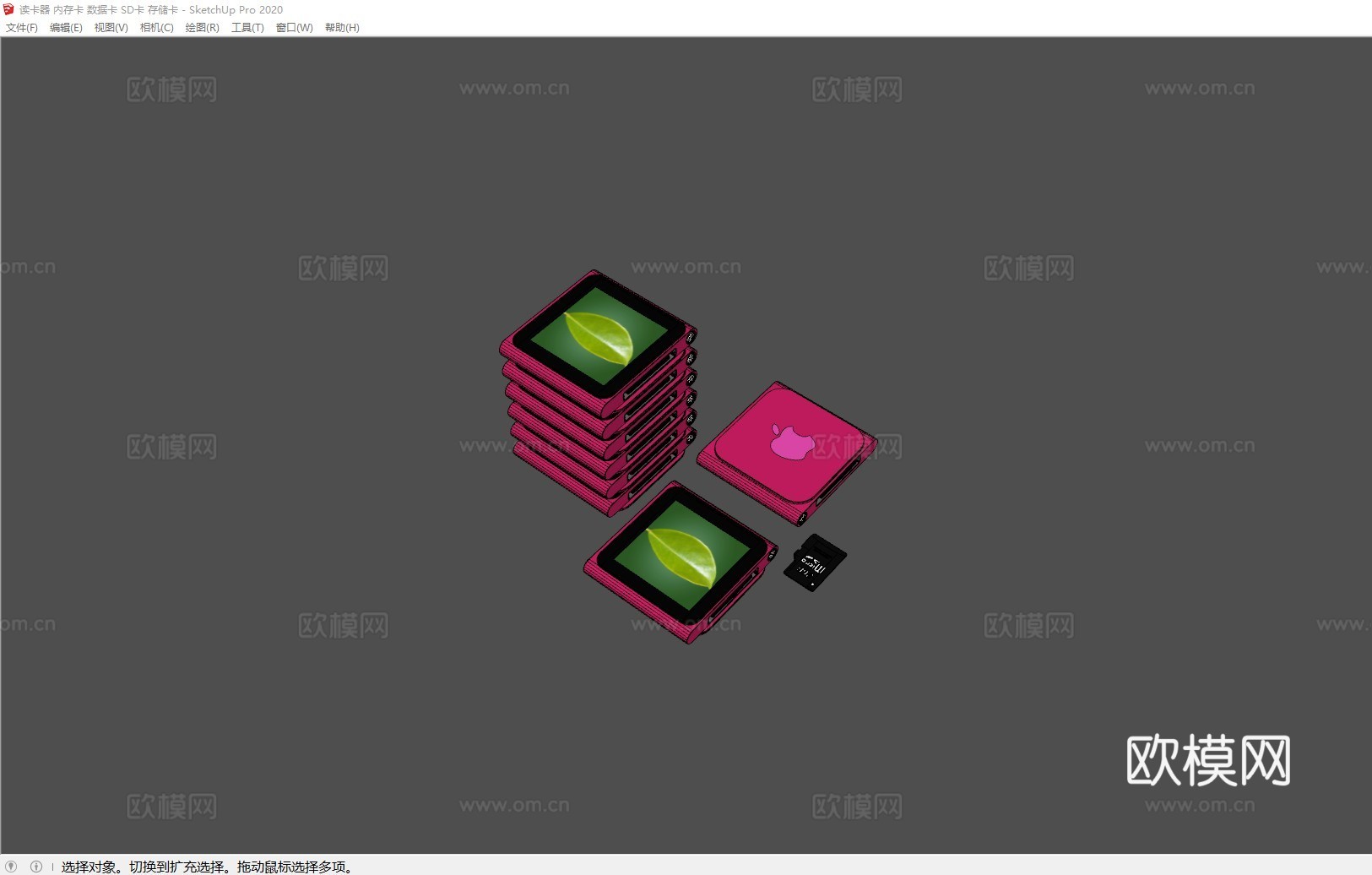
Task: Open the 相机(C) menu
Action: pyautogui.click(x=157, y=28)
